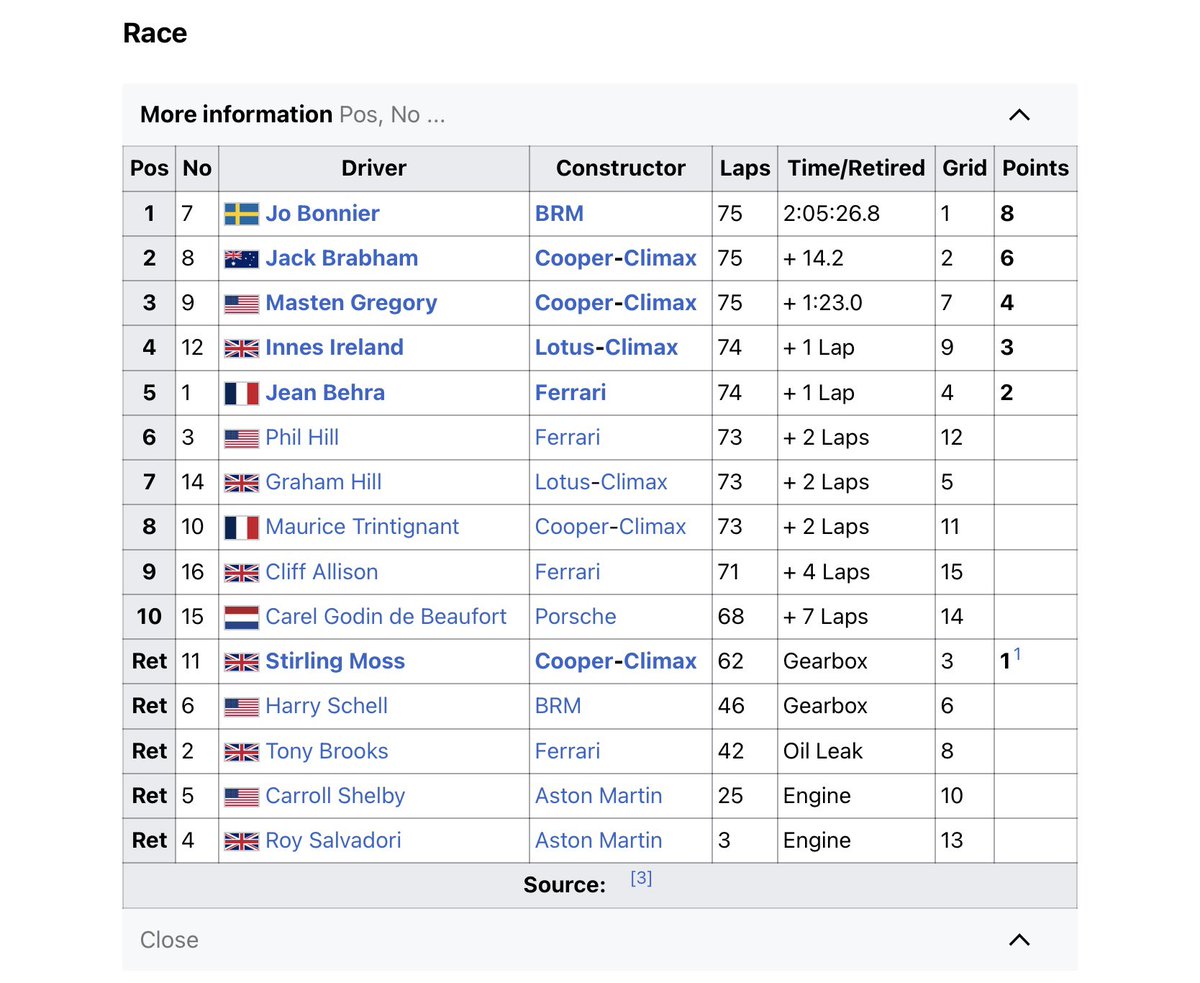
Task: Collapse the table using the top chevron
Action: (x=1018, y=114)
